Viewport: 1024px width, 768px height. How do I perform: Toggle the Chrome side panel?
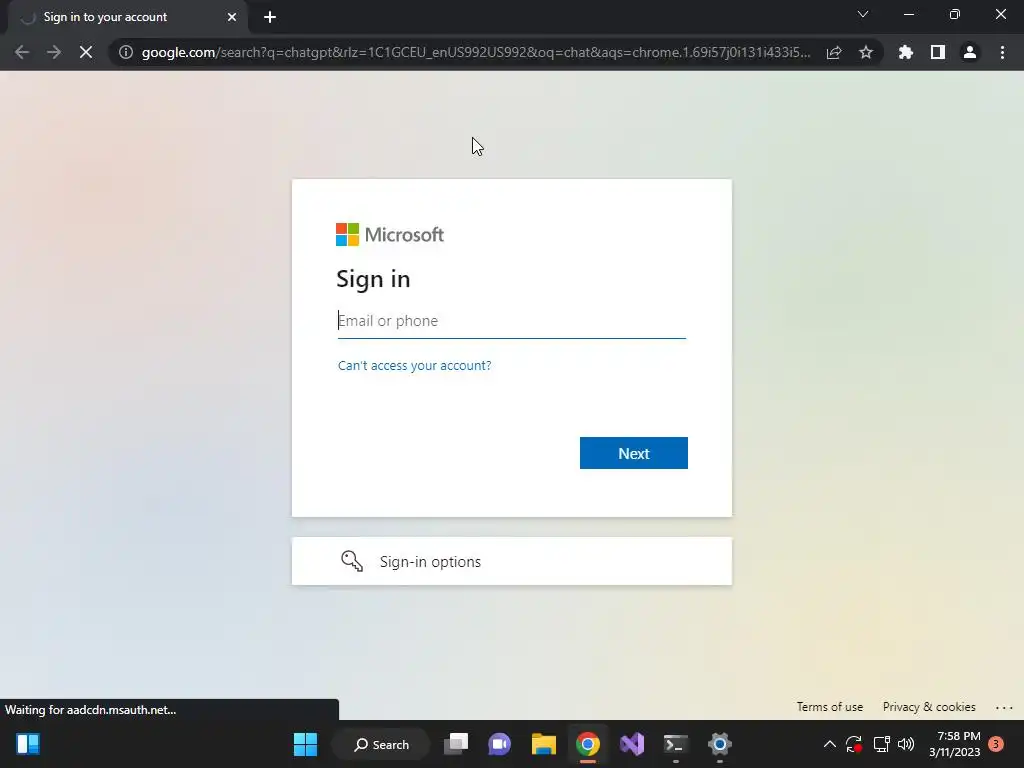[938, 52]
